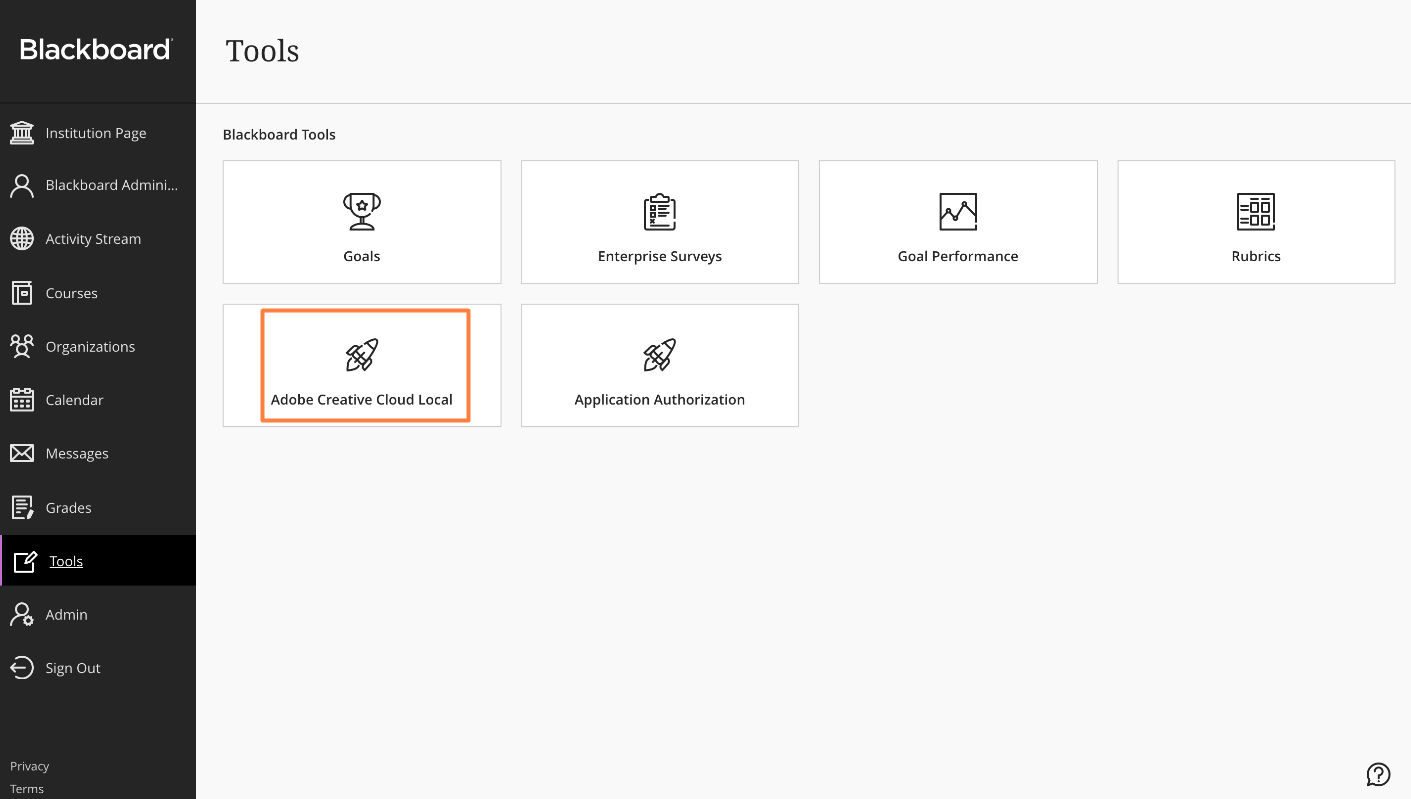Click the Tools page heading
Image resolution: width=1411 pixels, height=799 pixels.
[x=262, y=51]
